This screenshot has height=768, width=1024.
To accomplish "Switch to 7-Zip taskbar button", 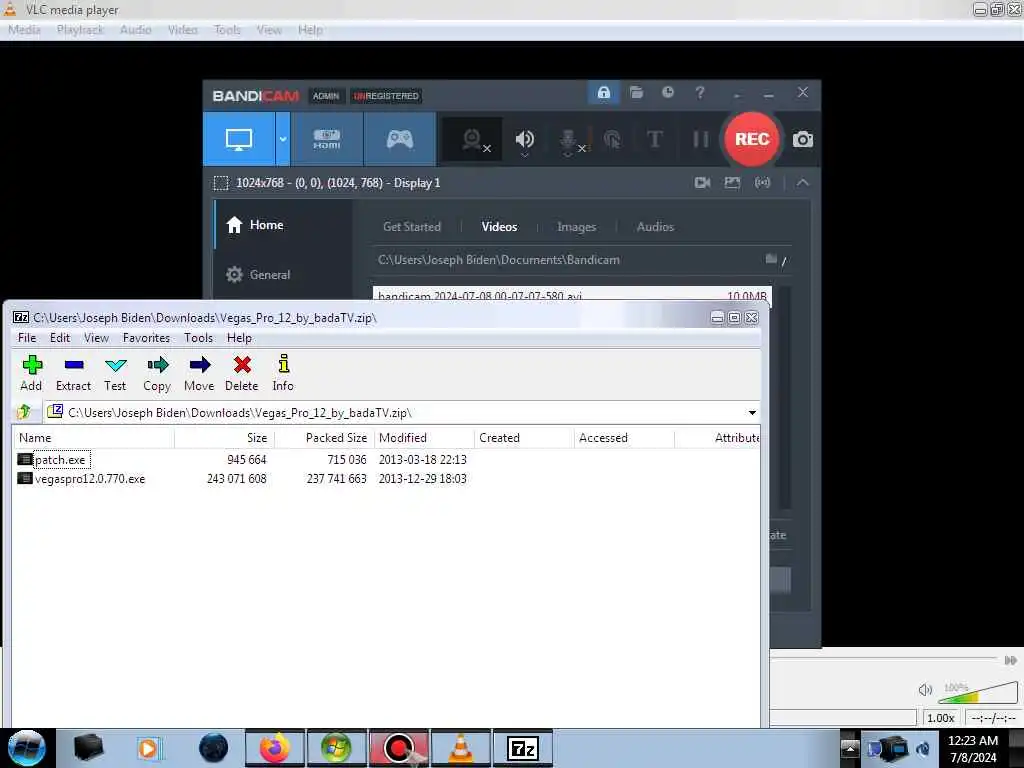I will 523,748.
